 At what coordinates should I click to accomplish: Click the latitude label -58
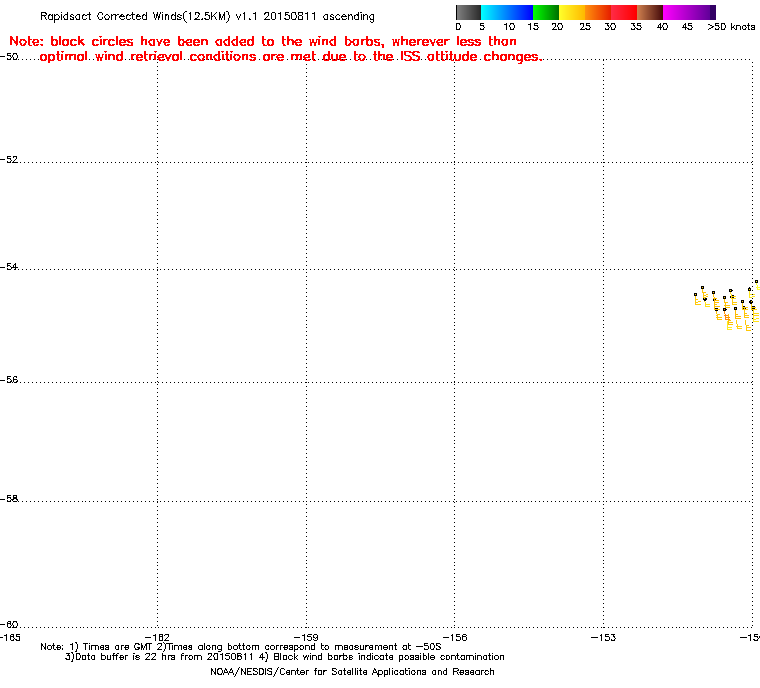(x=10, y=498)
